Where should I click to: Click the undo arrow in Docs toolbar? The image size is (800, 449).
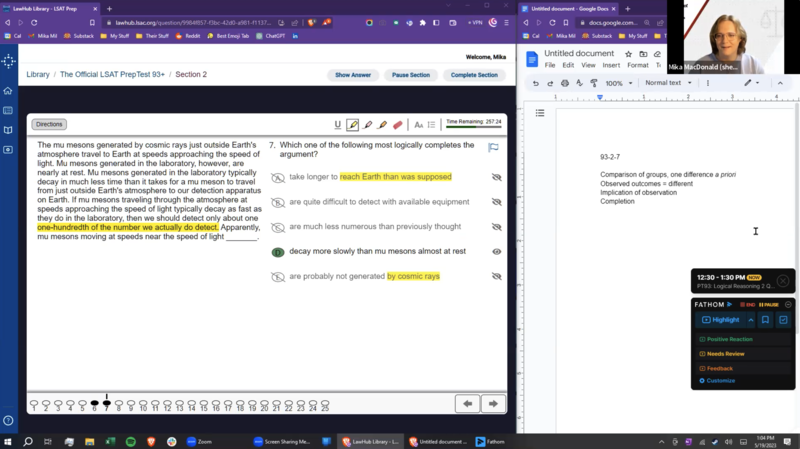(536, 83)
